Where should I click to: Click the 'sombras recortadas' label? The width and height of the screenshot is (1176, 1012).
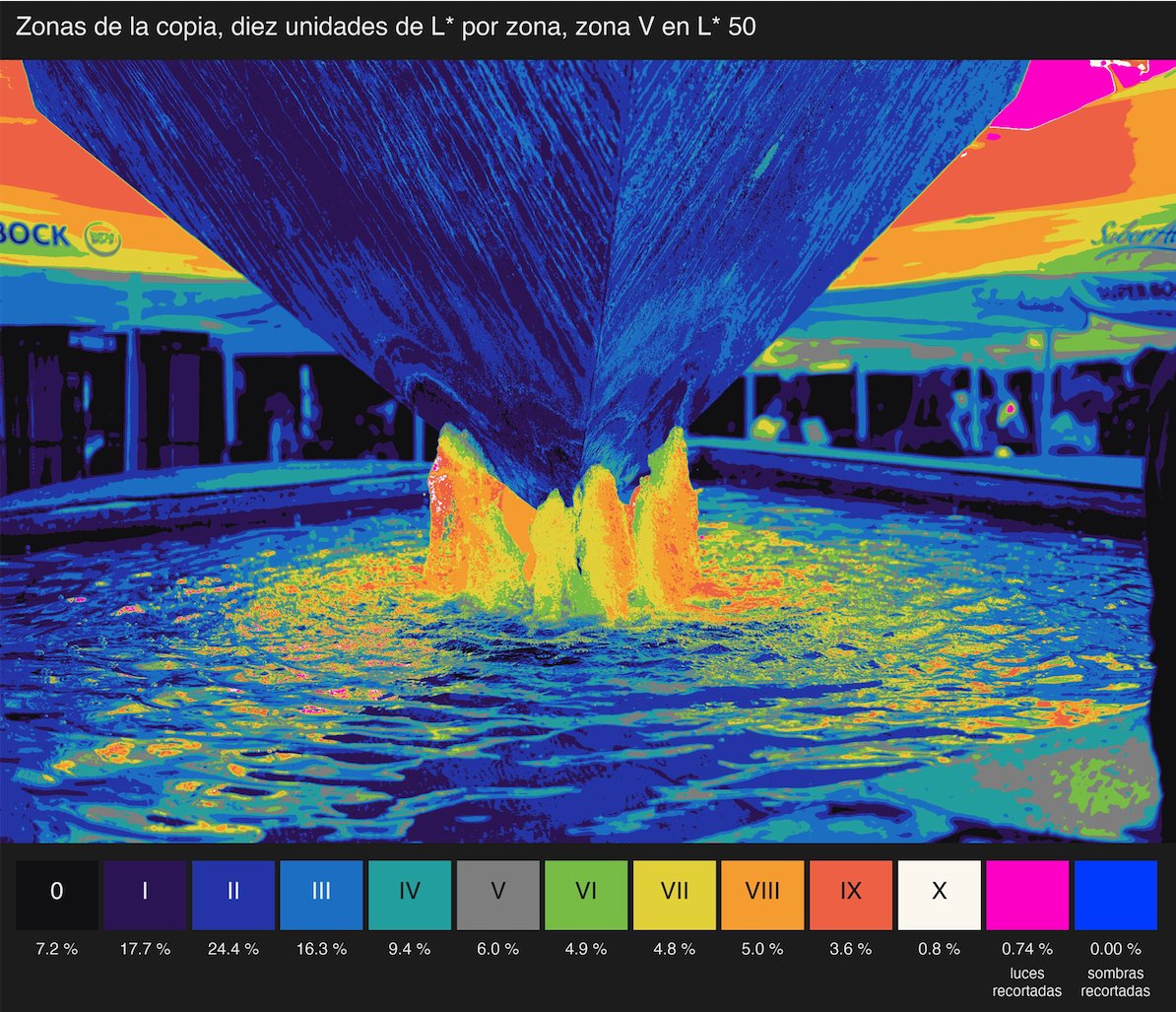pyautogui.click(x=1115, y=982)
